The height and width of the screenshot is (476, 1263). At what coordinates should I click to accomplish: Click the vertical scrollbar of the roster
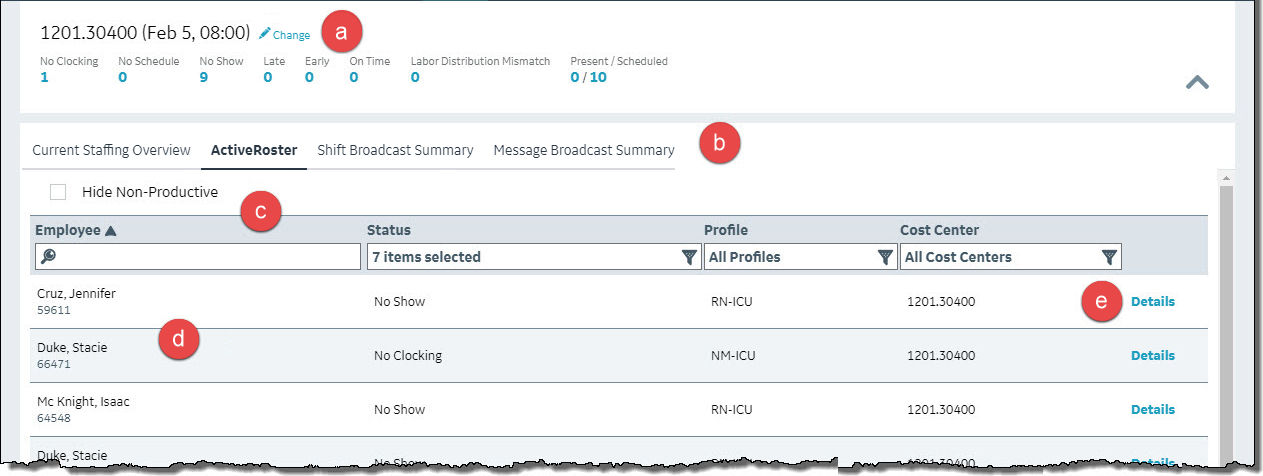point(1225,320)
